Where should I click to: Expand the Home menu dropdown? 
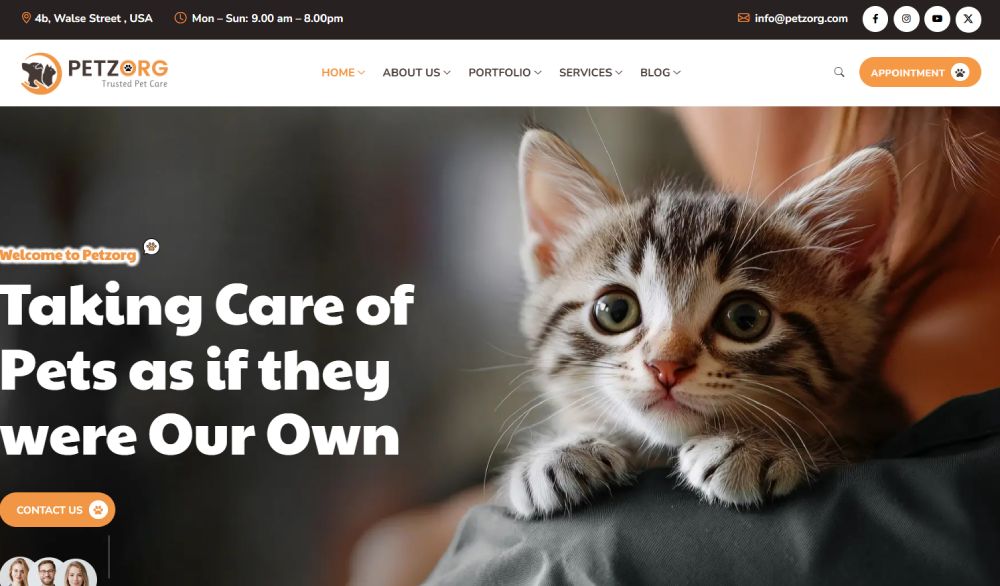[x=343, y=73]
